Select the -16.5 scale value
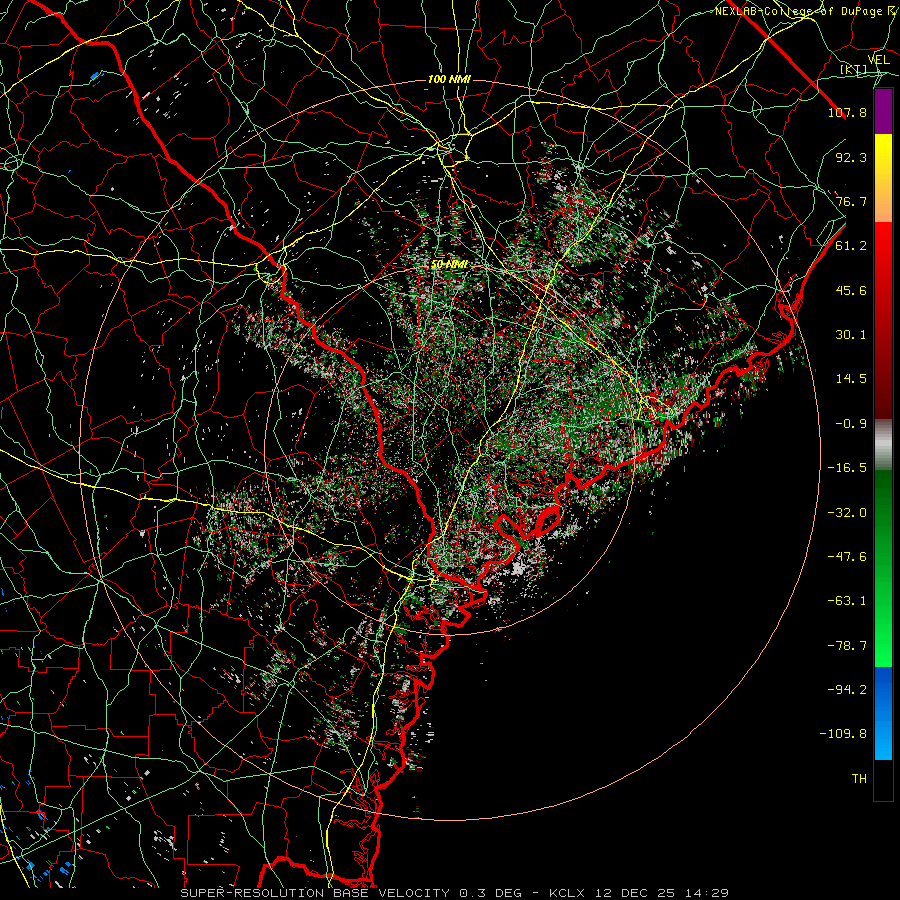This screenshot has height=900, width=900. pos(847,468)
